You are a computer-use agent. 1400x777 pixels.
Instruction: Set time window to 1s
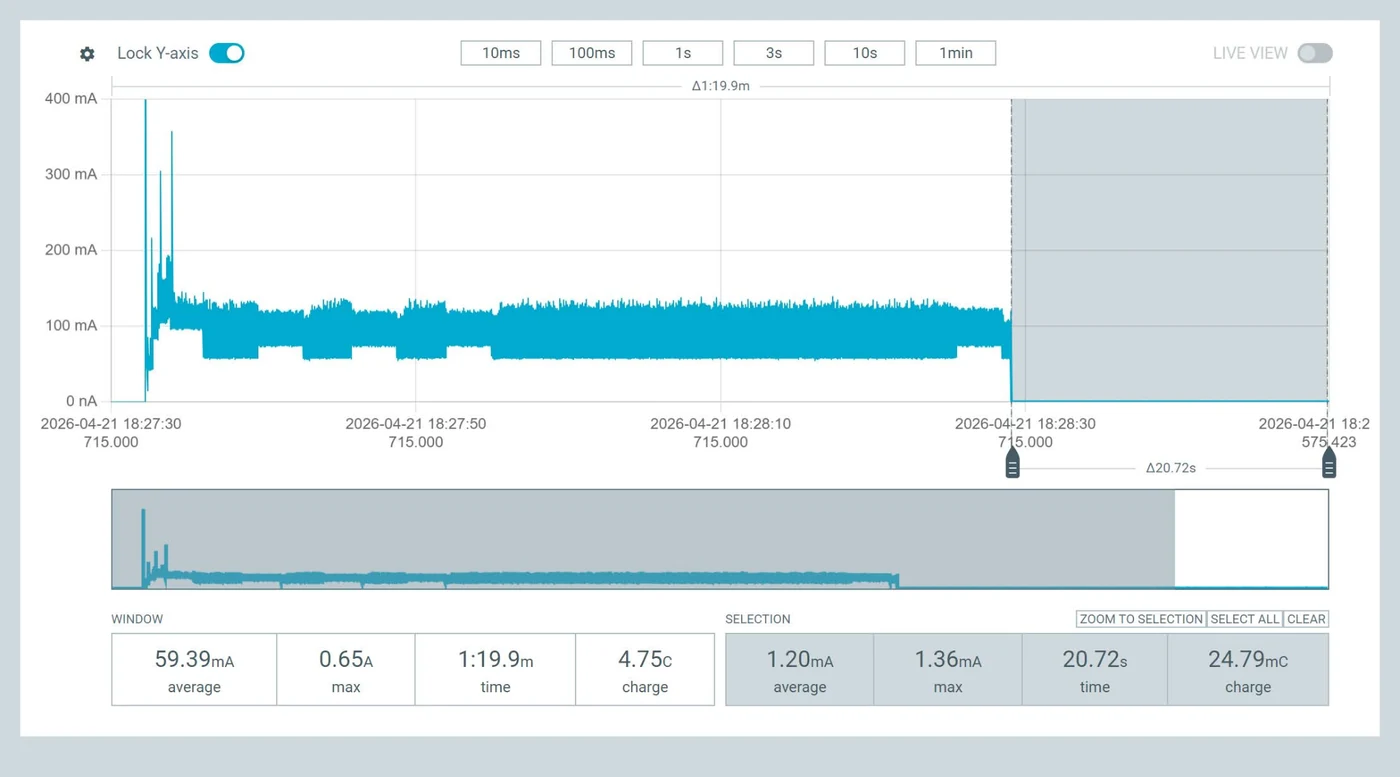[683, 53]
